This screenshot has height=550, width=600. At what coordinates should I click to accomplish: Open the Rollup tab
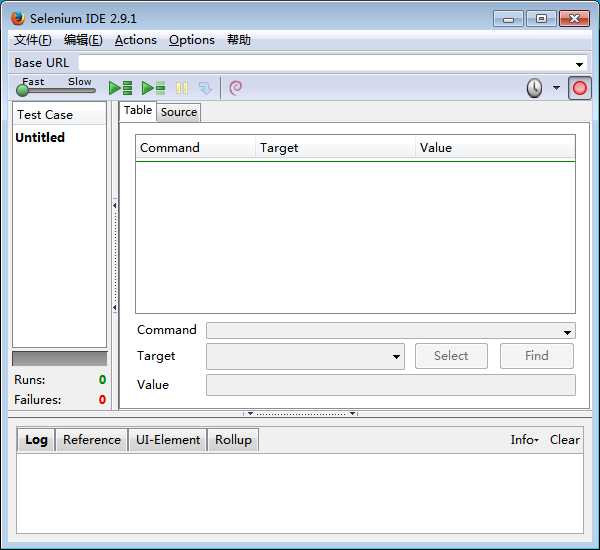click(233, 440)
